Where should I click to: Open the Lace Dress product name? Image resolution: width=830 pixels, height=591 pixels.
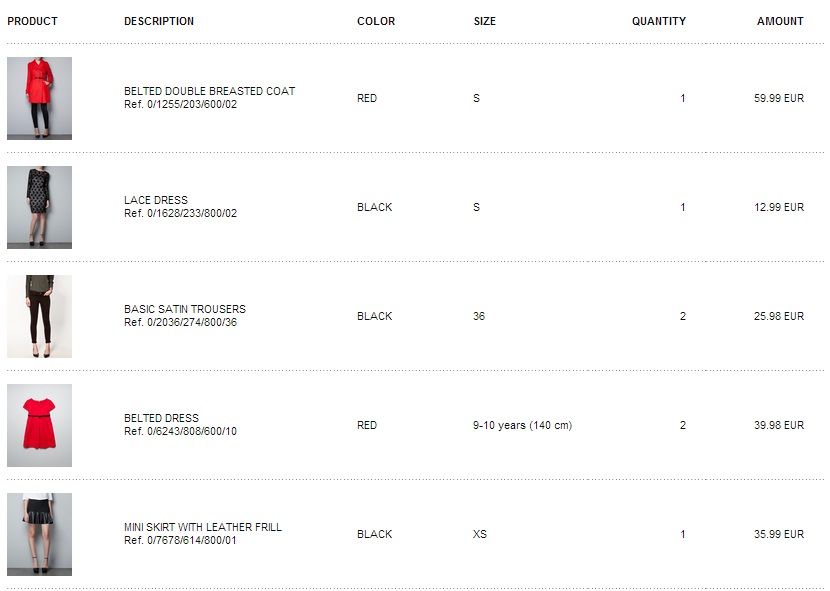[156, 200]
